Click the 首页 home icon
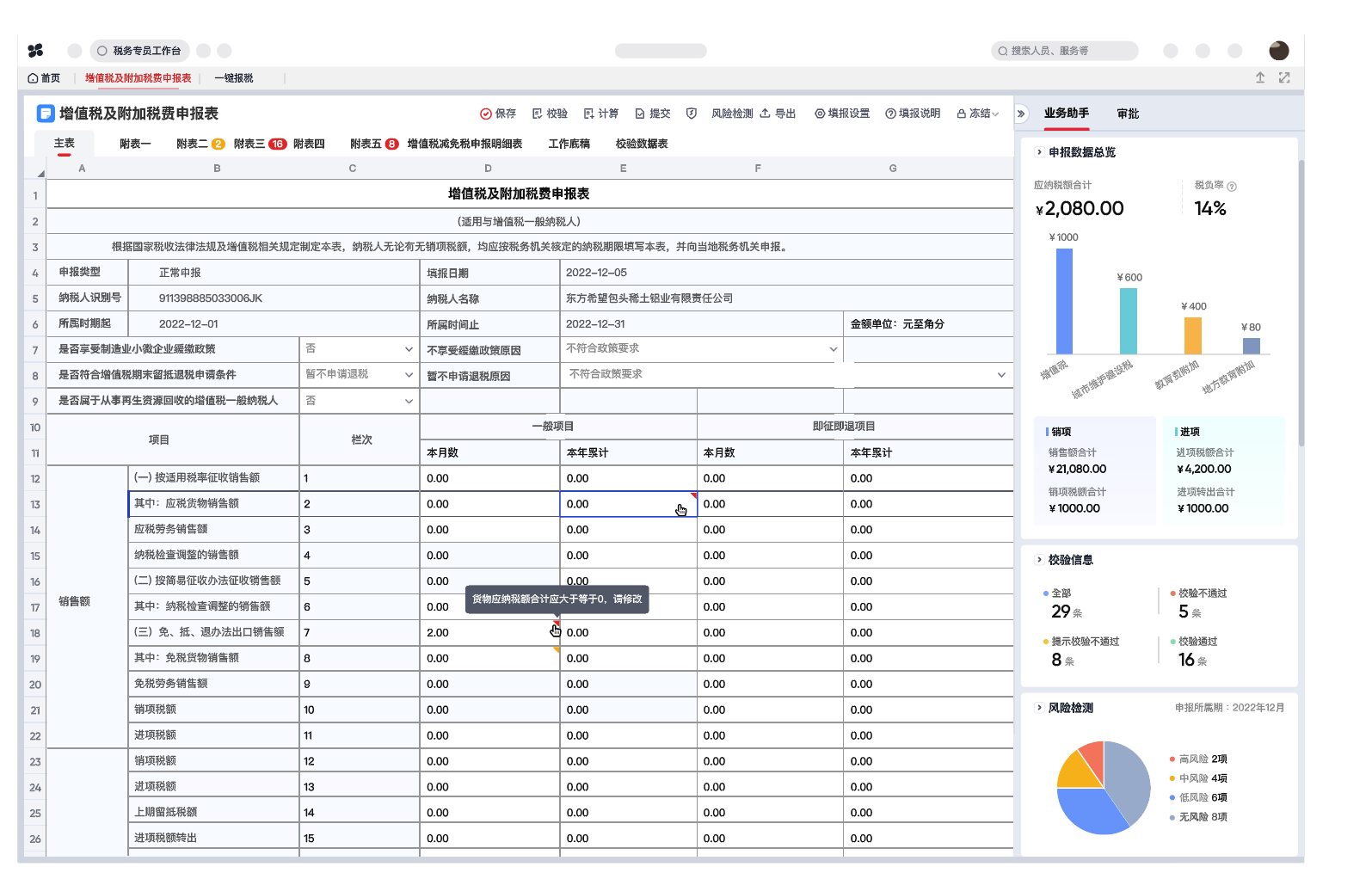Image resolution: width=1372 pixels, height=879 pixels. click(33, 78)
